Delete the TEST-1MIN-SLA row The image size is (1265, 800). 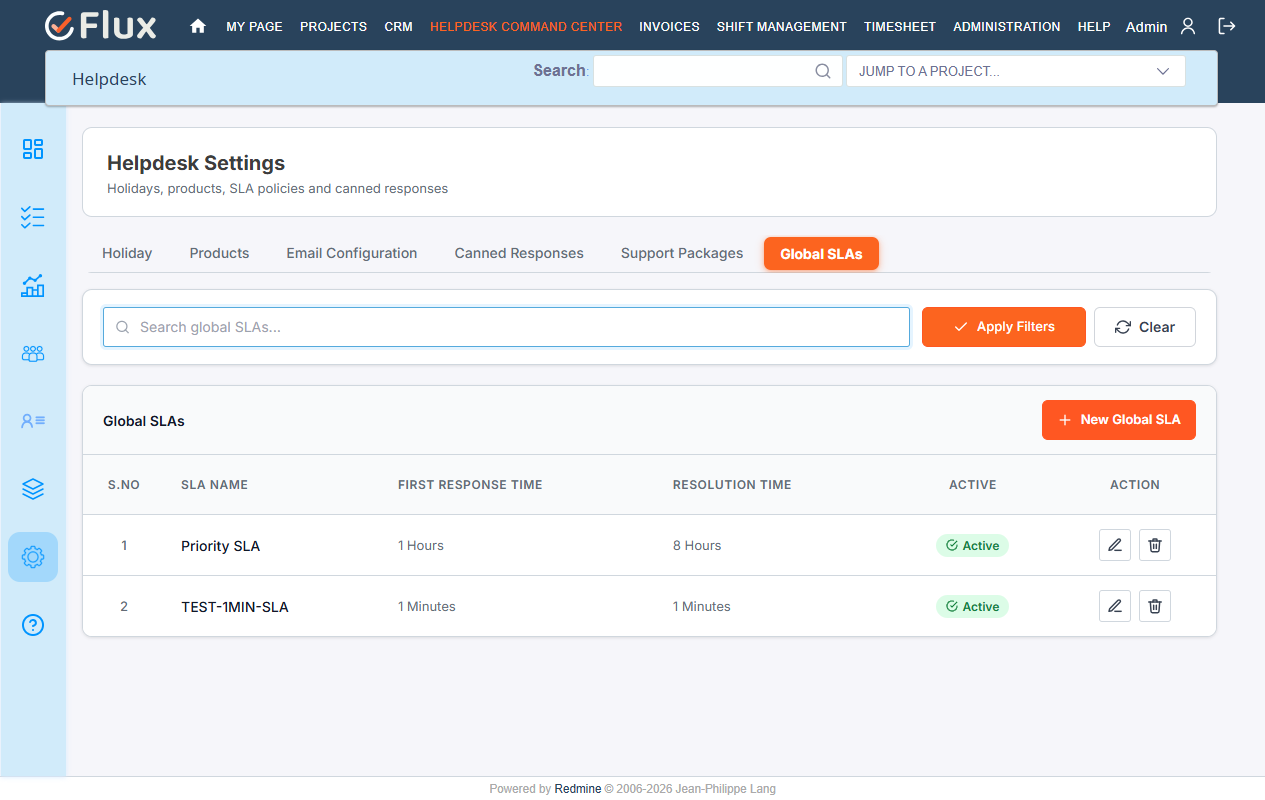click(x=1155, y=606)
